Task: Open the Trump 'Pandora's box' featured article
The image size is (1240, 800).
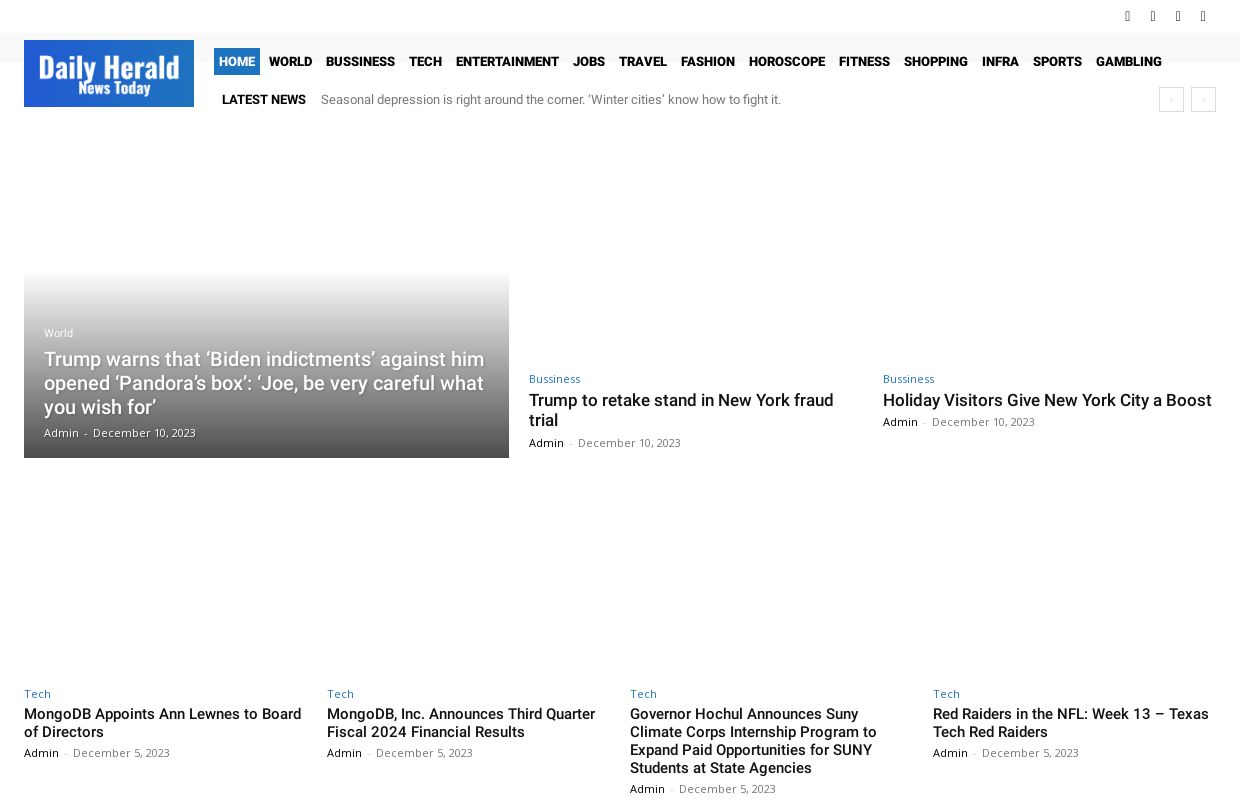Action: point(264,383)
